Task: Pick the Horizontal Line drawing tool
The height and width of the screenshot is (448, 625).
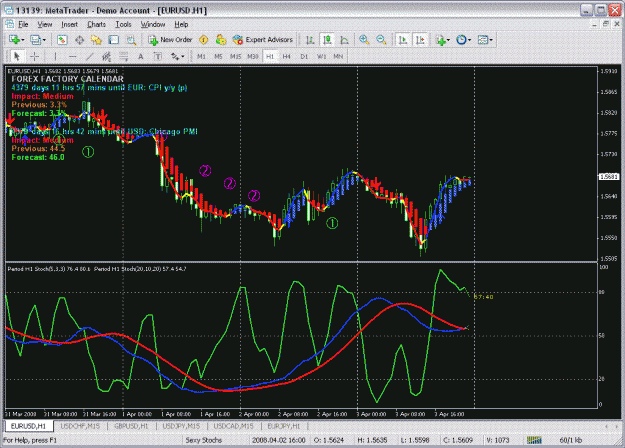Action: (x=72, y=57)
